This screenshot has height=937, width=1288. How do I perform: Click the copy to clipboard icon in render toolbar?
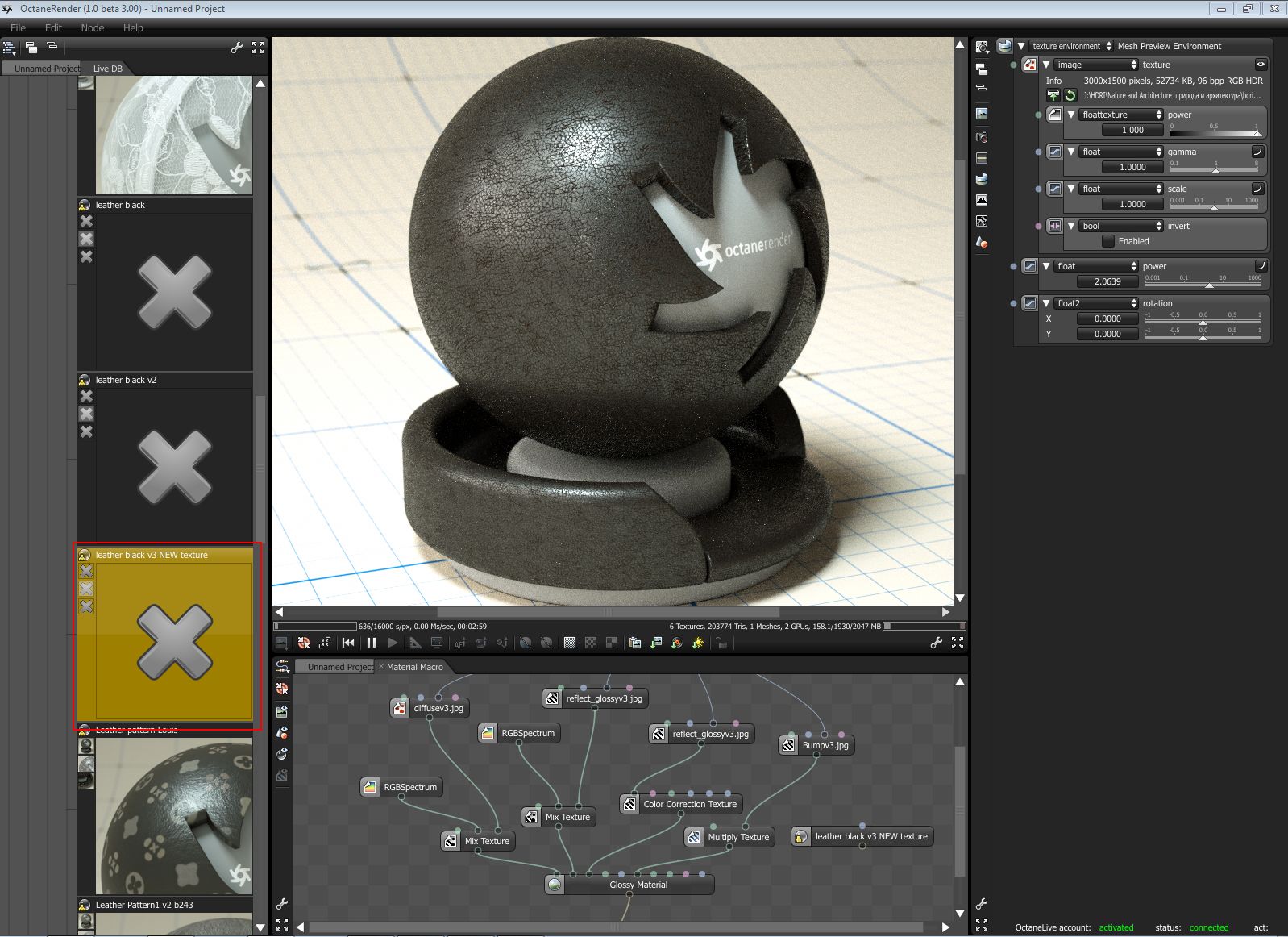pyautogui.click(x=635, y=643)
